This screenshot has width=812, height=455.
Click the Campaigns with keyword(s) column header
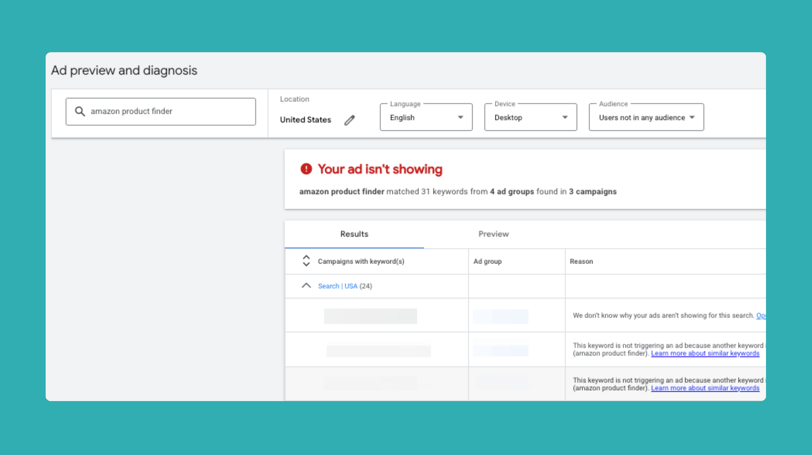[361, 261]
